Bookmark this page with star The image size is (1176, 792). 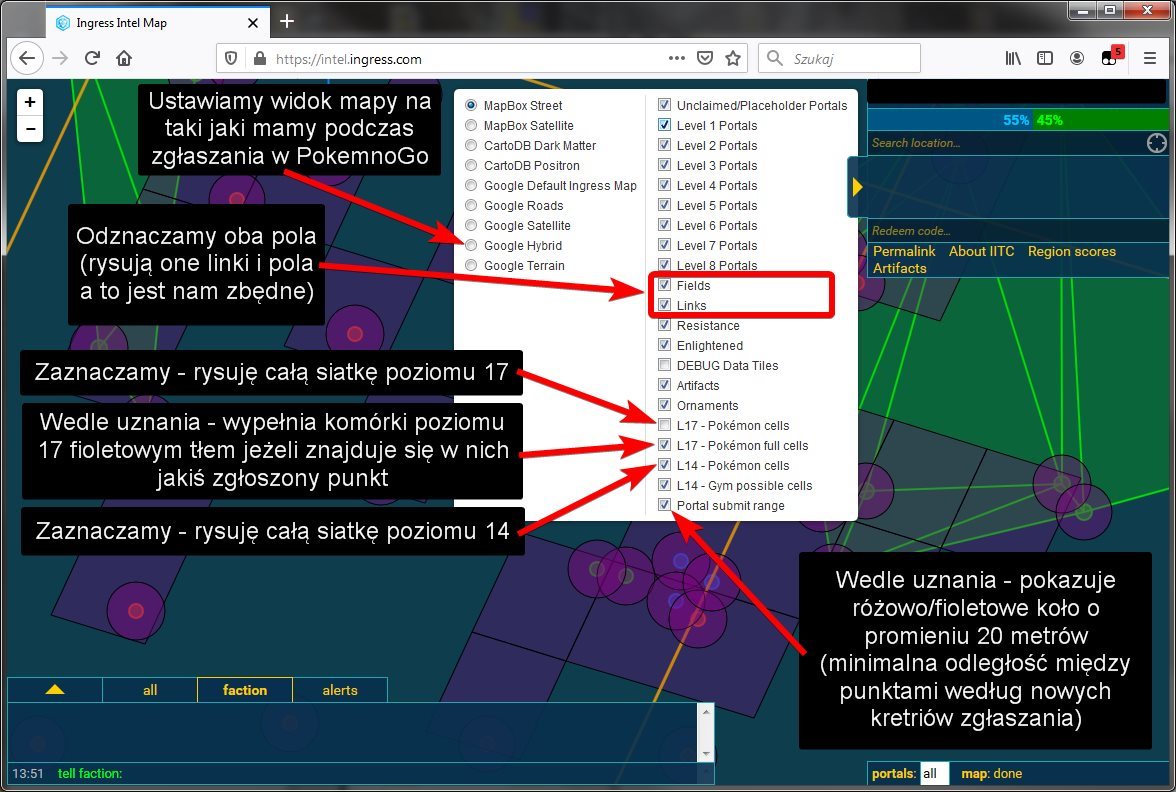pyautogui.click(x=733, y=58)
